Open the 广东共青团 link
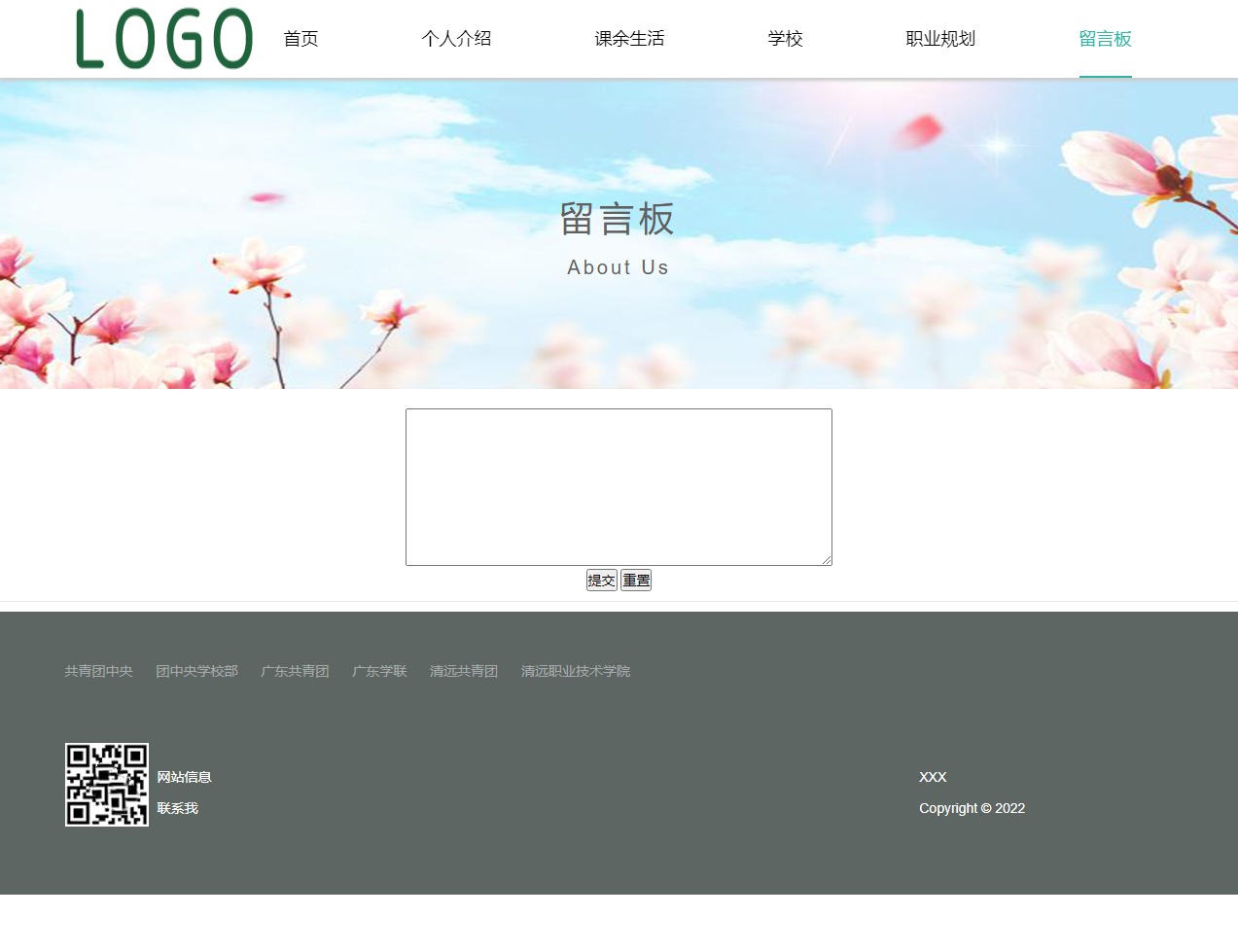Screen dimensions: 1238x952 [295, 671]
